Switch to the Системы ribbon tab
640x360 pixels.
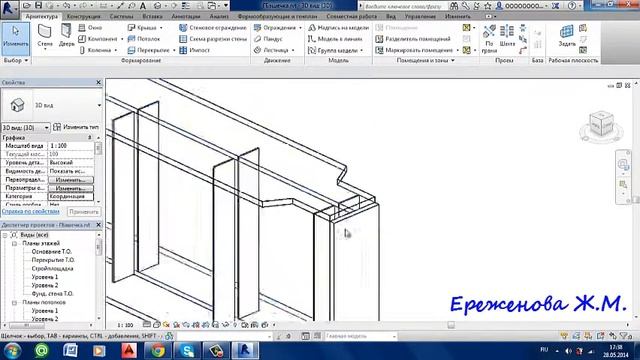[121, 16]
